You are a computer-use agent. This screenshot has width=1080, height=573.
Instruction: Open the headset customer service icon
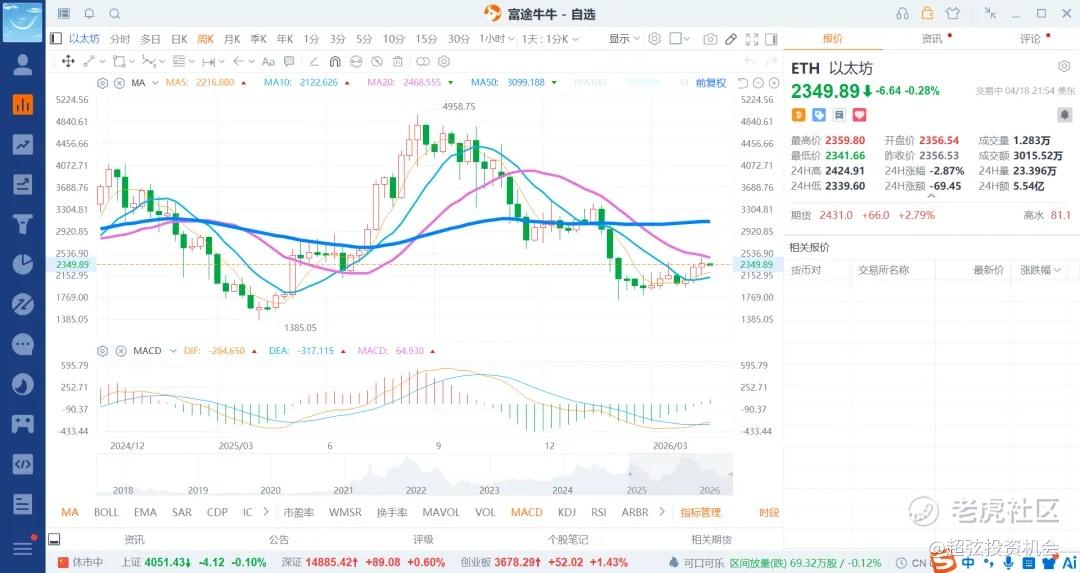pos(902,14)
